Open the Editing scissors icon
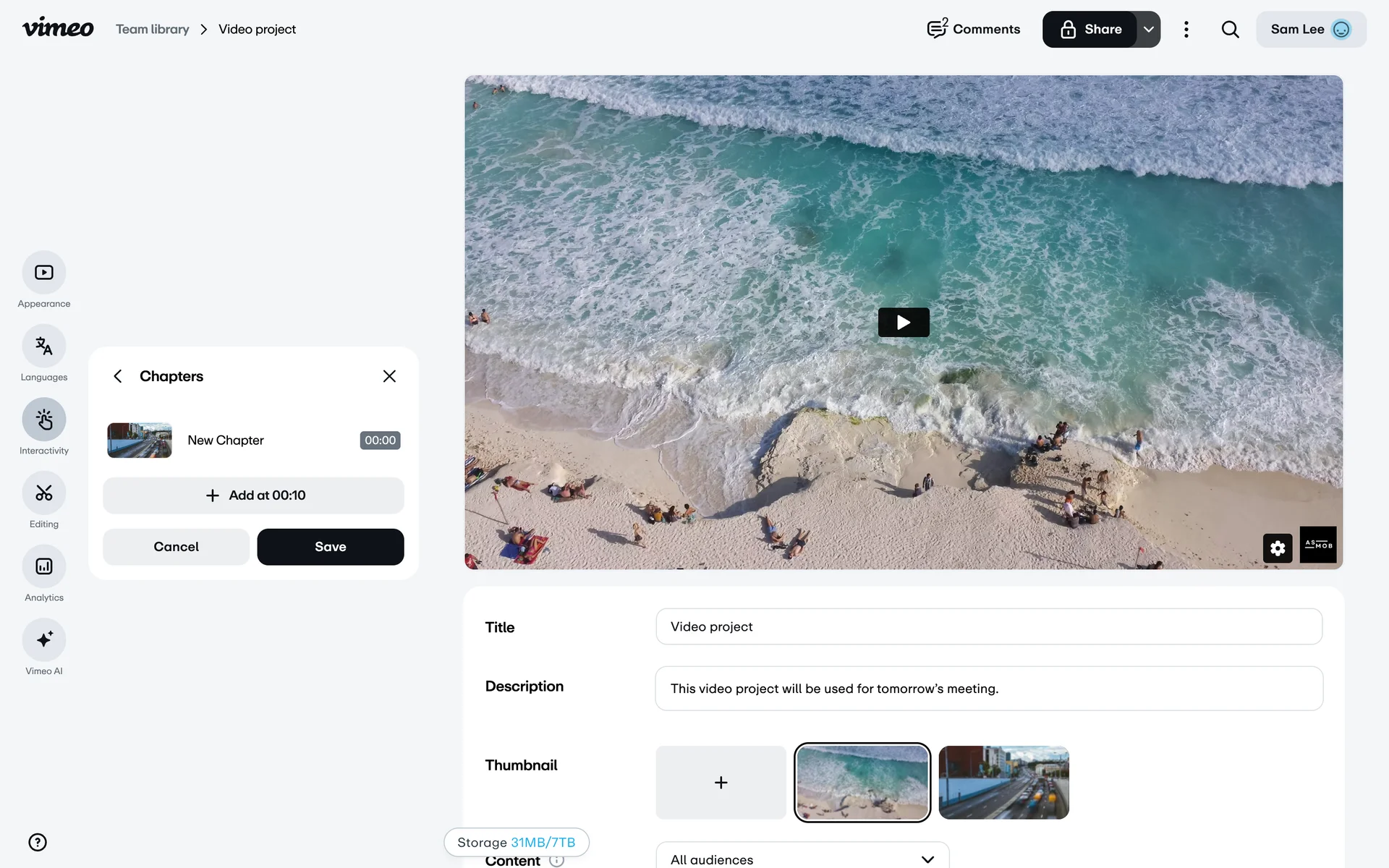Viewport: 1389px width, 868px height. click(44, 493)
